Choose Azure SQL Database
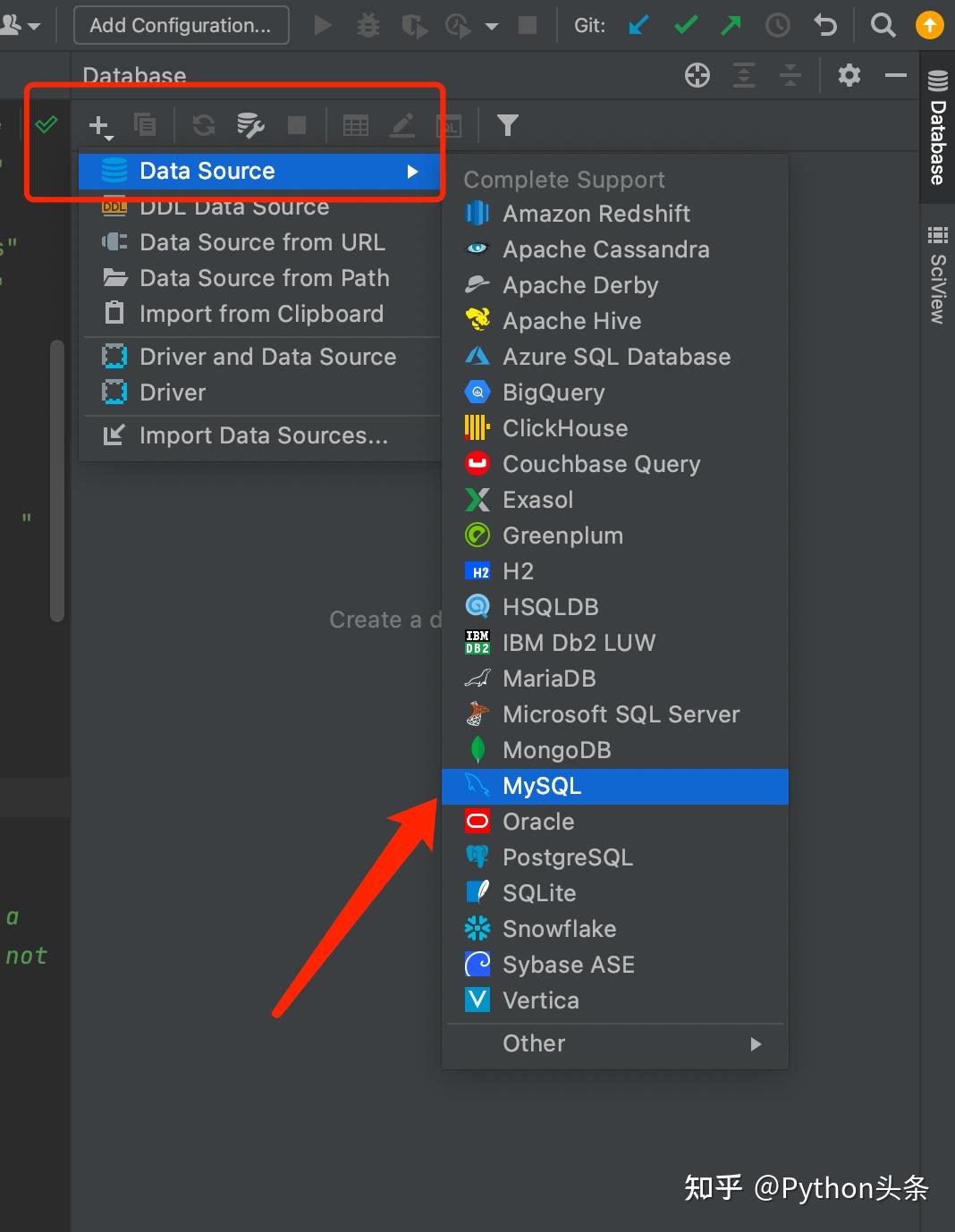Viewport: 955px width, 1232px height. pos(615,357)
